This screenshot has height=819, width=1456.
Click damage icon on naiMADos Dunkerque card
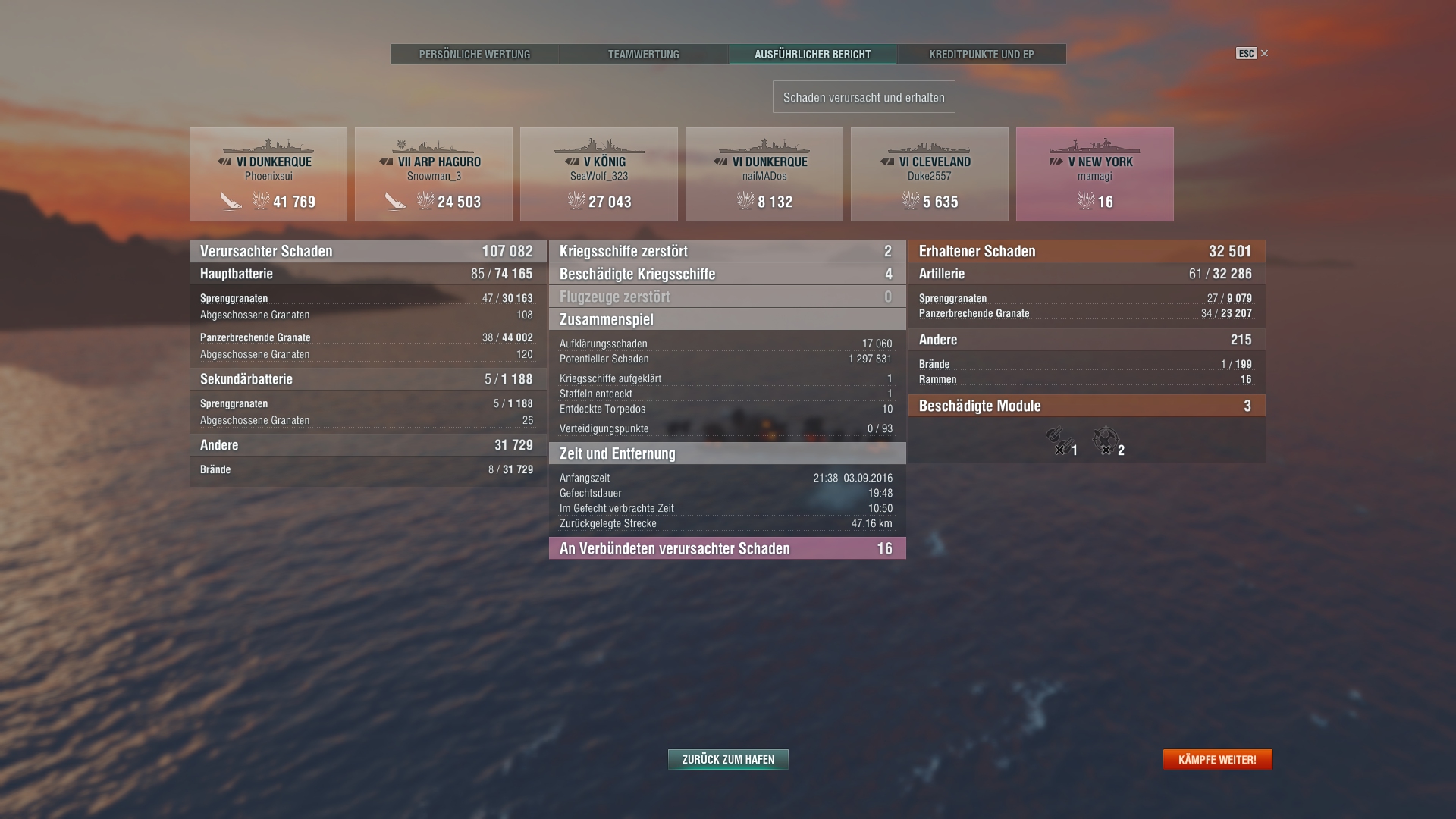[x=745, y=201]
